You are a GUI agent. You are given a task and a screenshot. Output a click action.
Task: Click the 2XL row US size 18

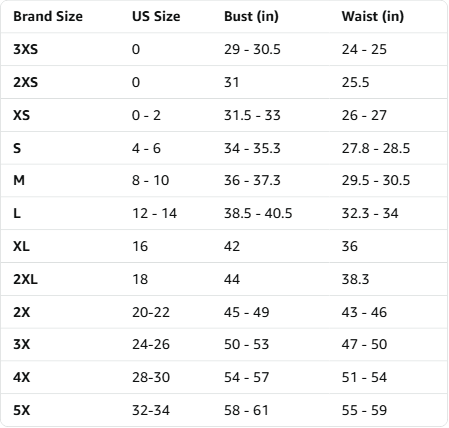click(x=140, y=279)
